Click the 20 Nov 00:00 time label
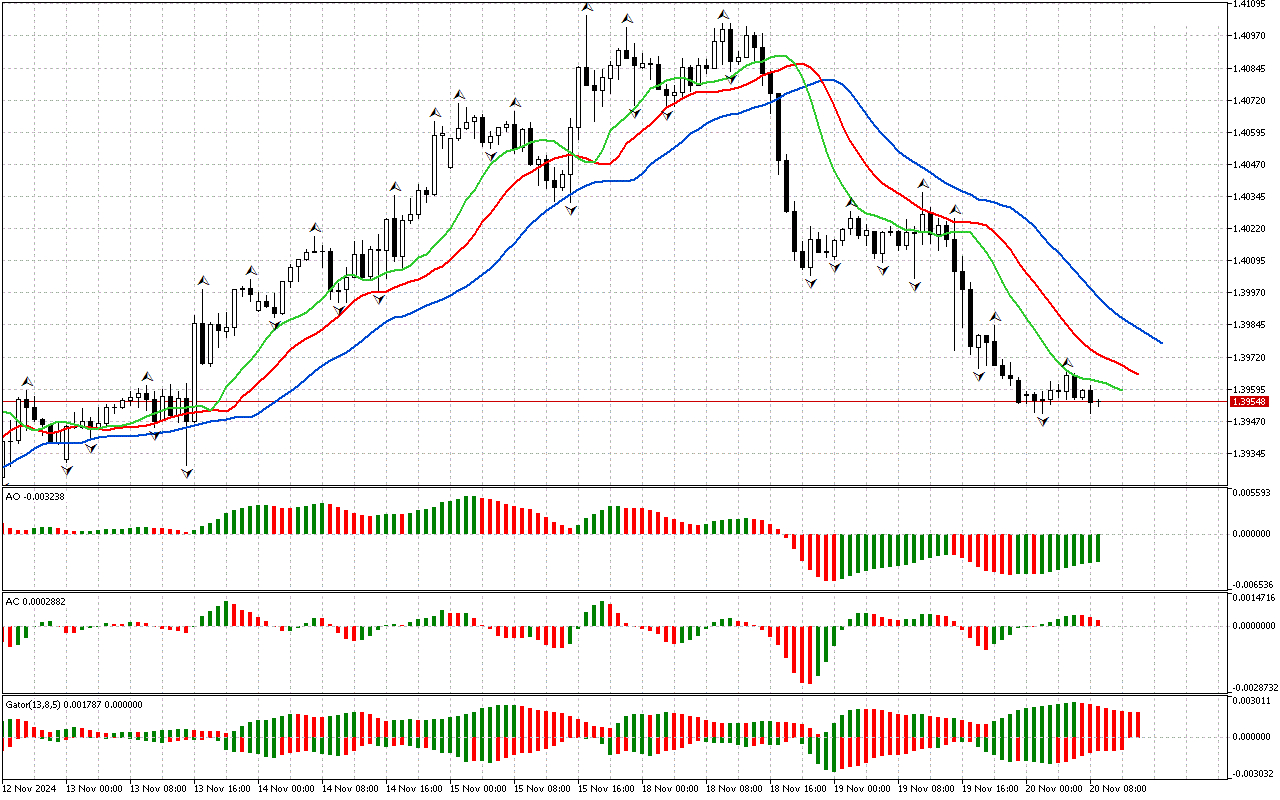Image resolution: width=1280 pixels, height=800 pixels. (x=1054, y=789)
